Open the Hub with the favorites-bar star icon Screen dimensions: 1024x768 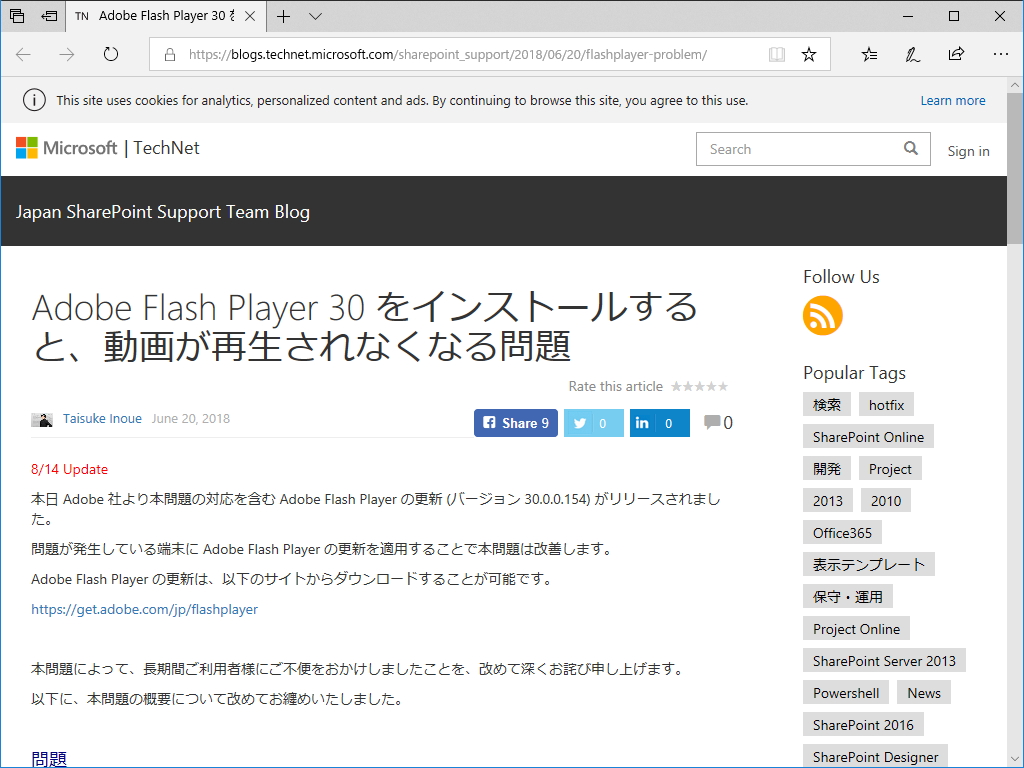click(868, 54)
